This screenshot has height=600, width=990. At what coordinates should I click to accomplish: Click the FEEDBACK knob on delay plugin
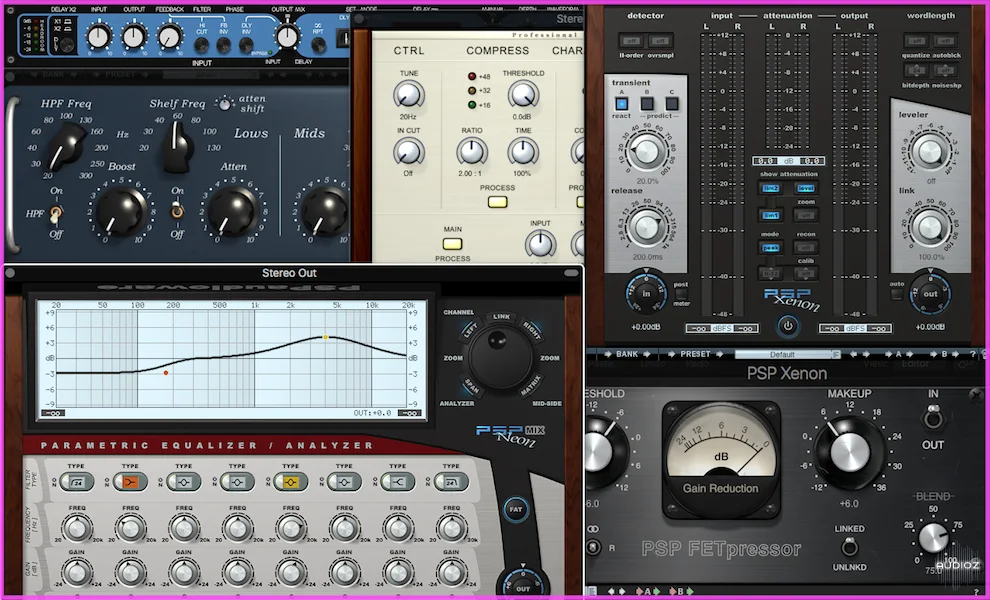pos(169,37)
